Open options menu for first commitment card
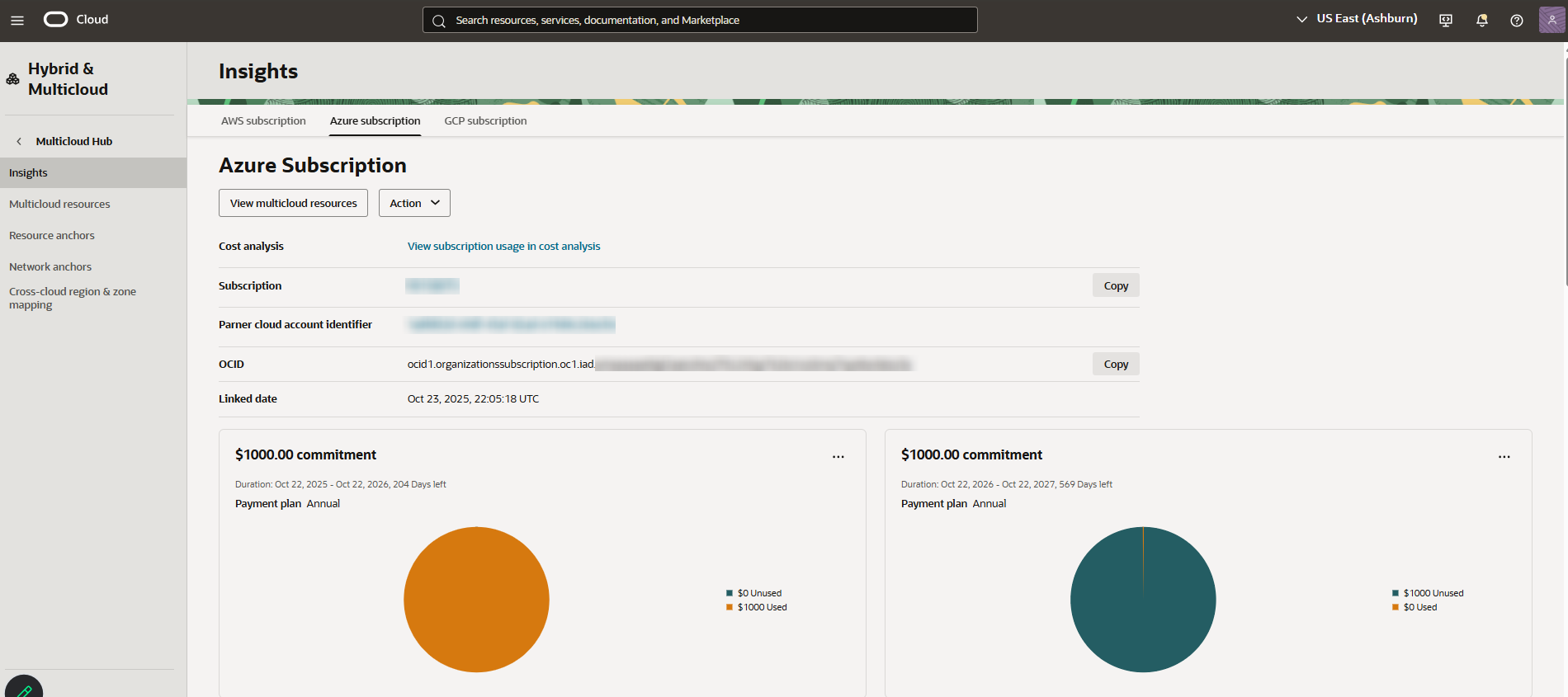Screen dimensions: 1568x697 (x=838, y=456)
